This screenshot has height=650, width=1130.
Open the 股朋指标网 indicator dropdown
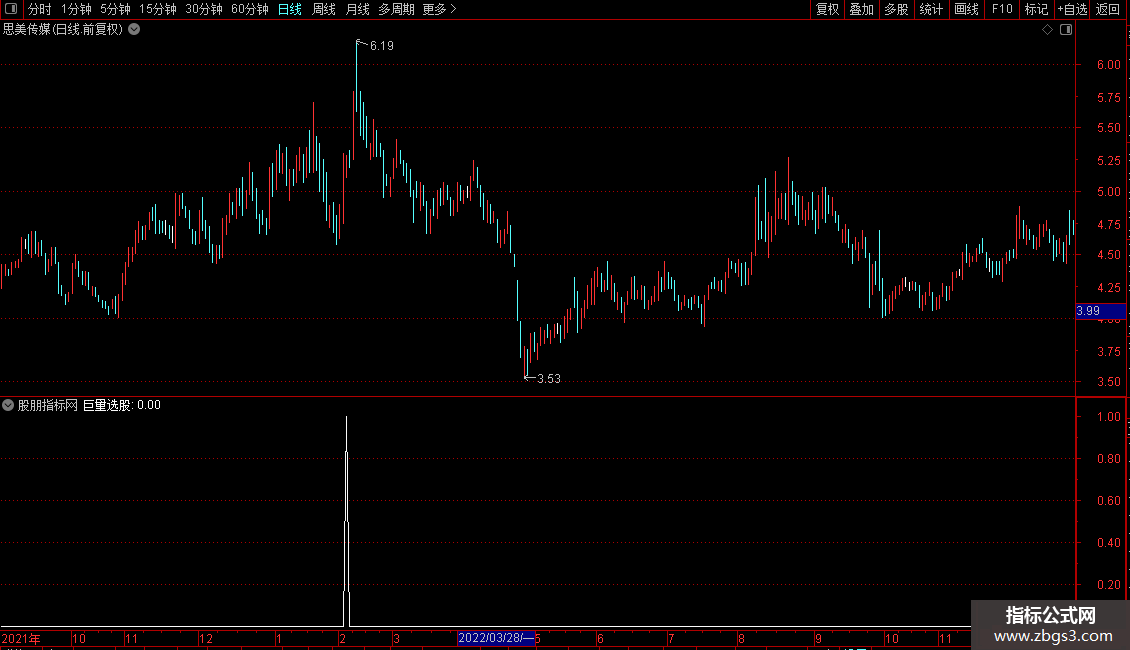(x=8, y=405)
